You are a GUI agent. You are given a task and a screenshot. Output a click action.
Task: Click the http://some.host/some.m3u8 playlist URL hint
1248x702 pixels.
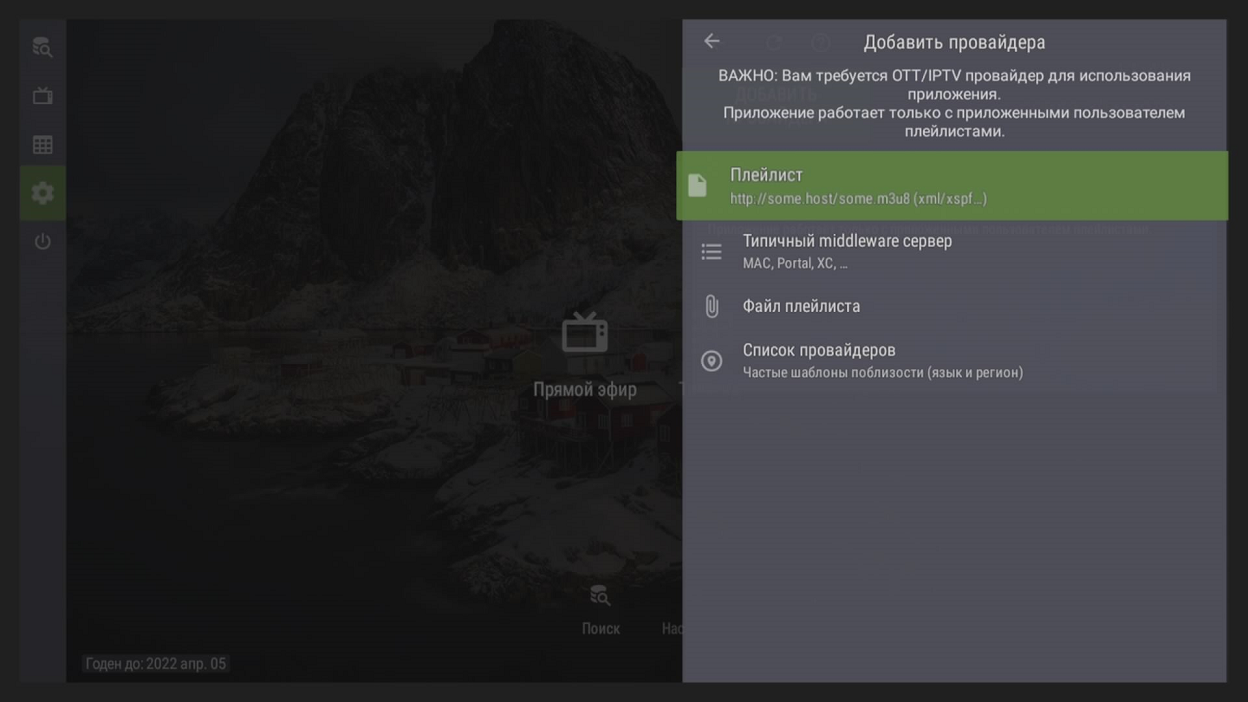click(858, 199)
